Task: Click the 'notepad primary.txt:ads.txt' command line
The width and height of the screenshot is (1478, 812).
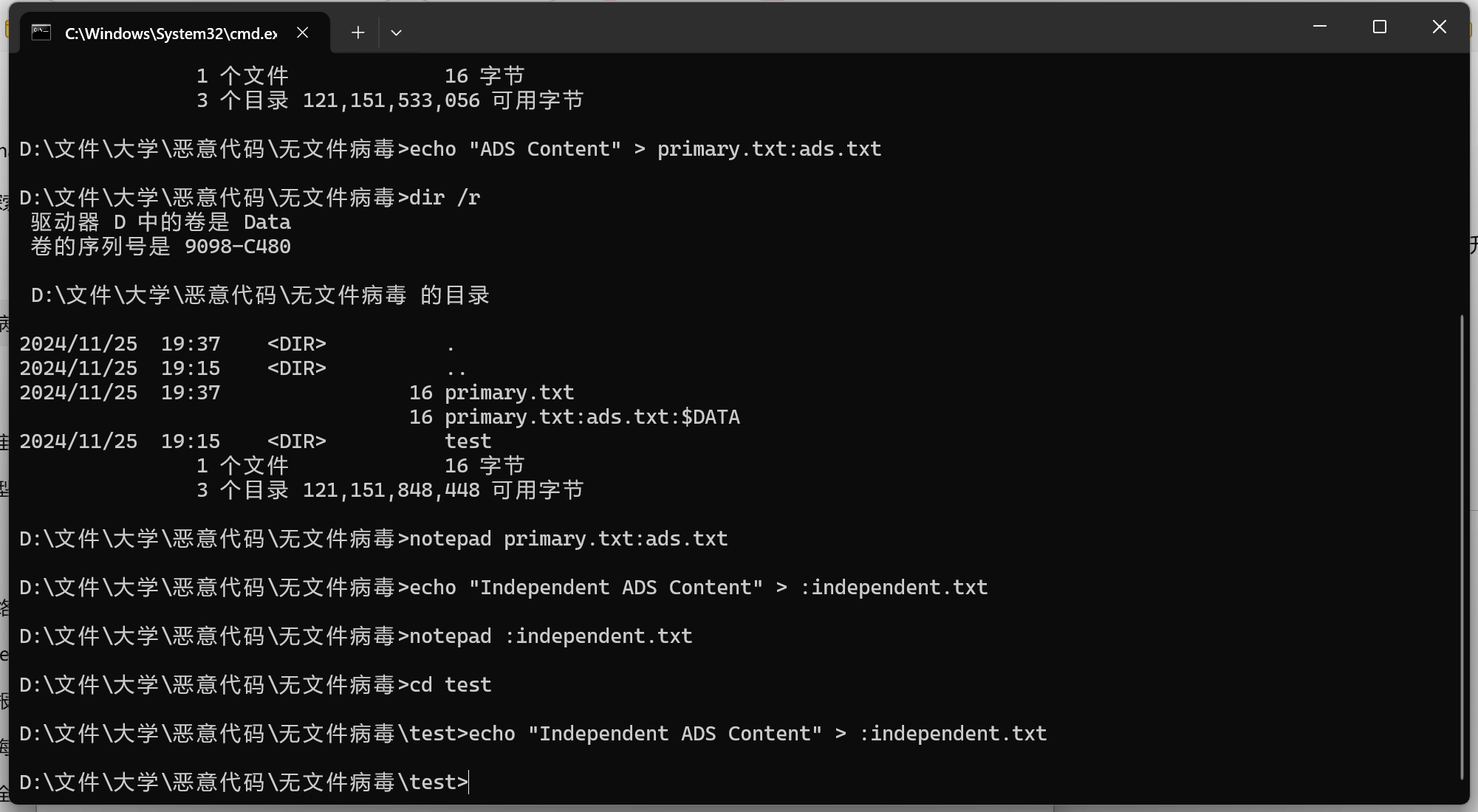Action: coord(373,539)
